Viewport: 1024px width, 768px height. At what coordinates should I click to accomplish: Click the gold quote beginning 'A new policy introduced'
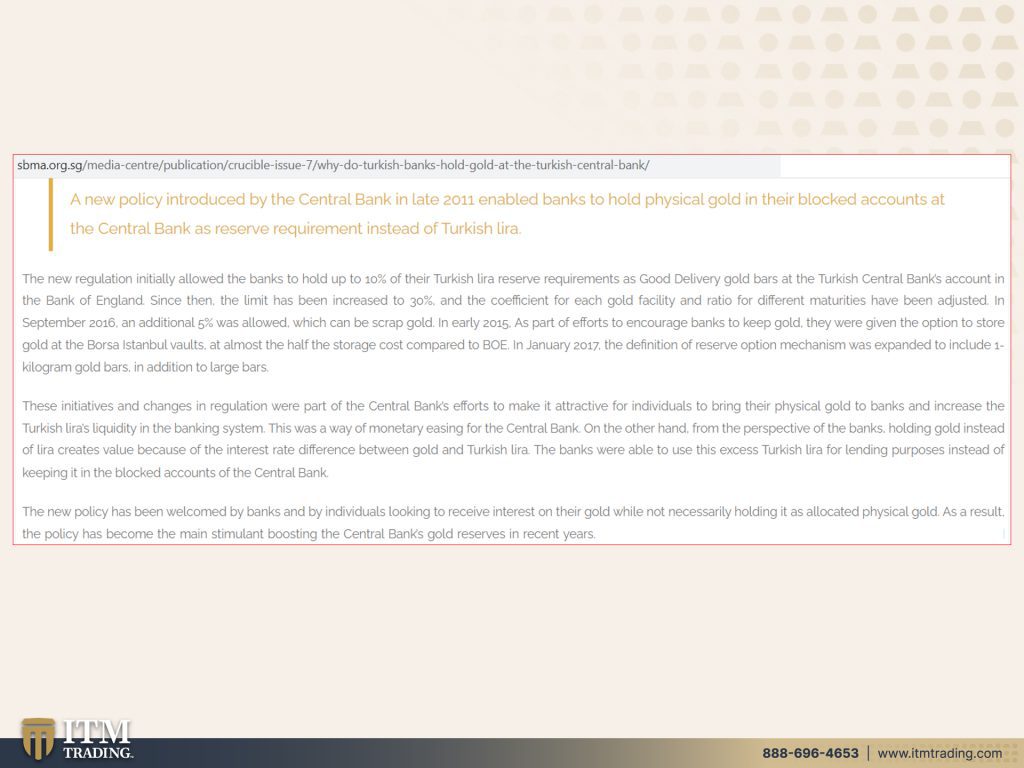click(507, 214)
